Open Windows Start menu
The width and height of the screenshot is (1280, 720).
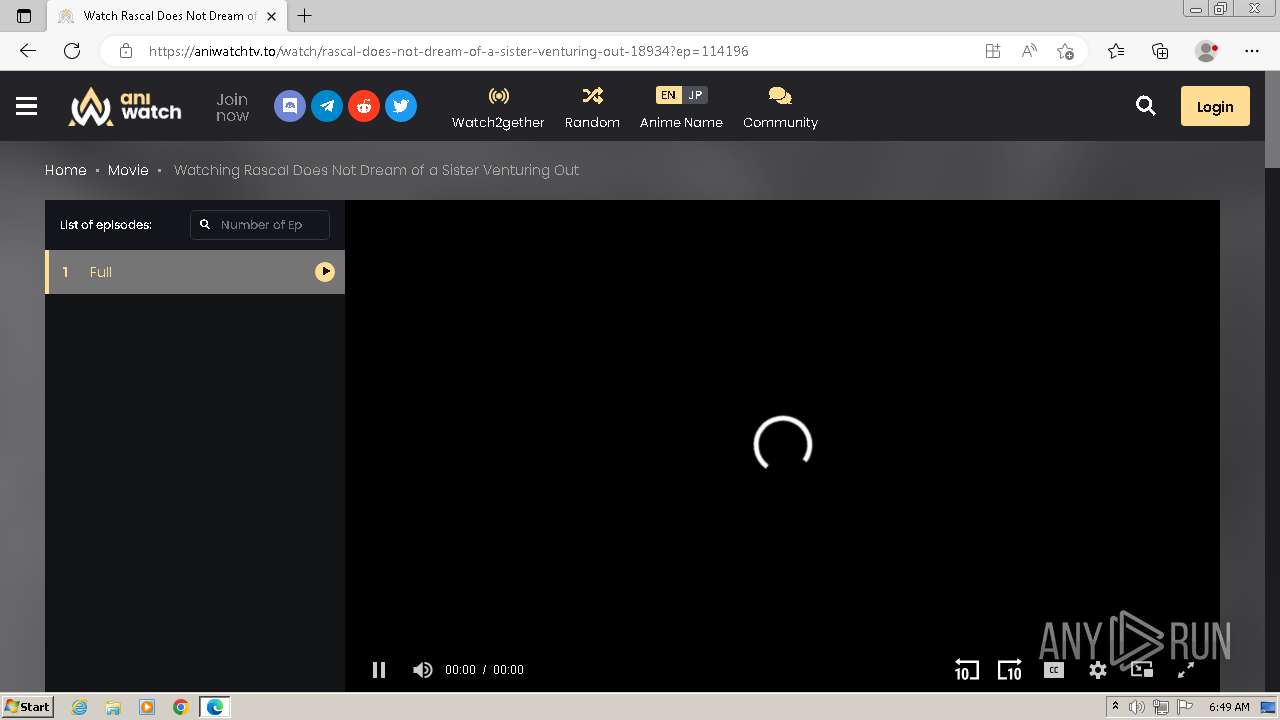click(x=28, y=707)
